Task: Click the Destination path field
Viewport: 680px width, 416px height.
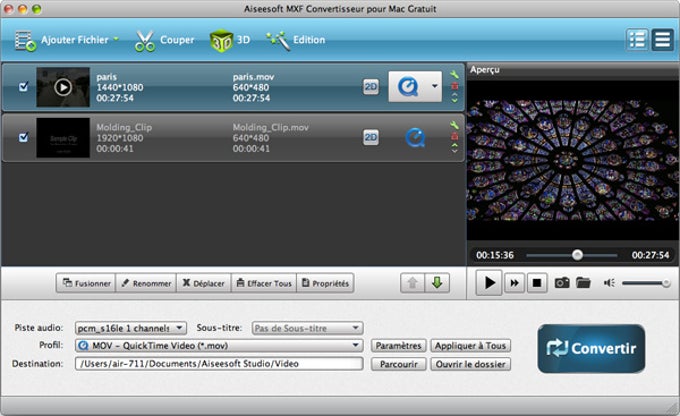Action: pyautogui.click(x=219, y=364)
